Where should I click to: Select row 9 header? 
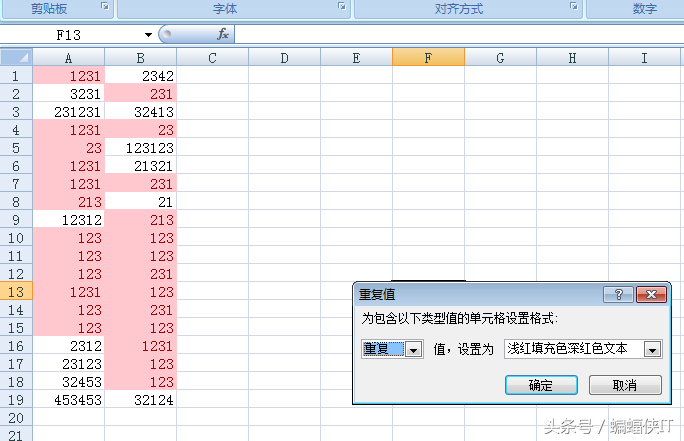[16, 219]
